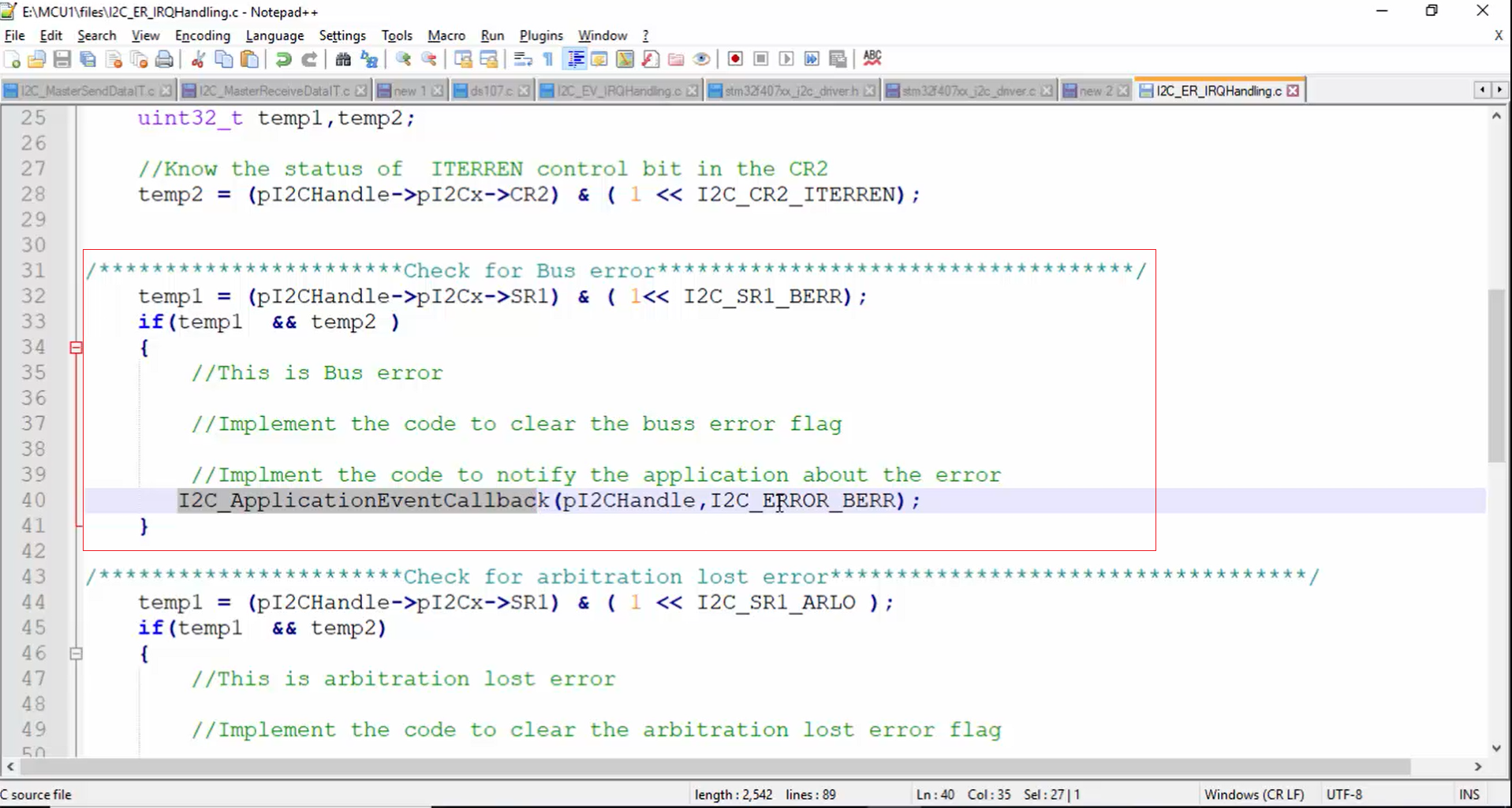Click the ABC spell check icon
The width and height of the screenshot is (1512, 808).
coord(872,58)
